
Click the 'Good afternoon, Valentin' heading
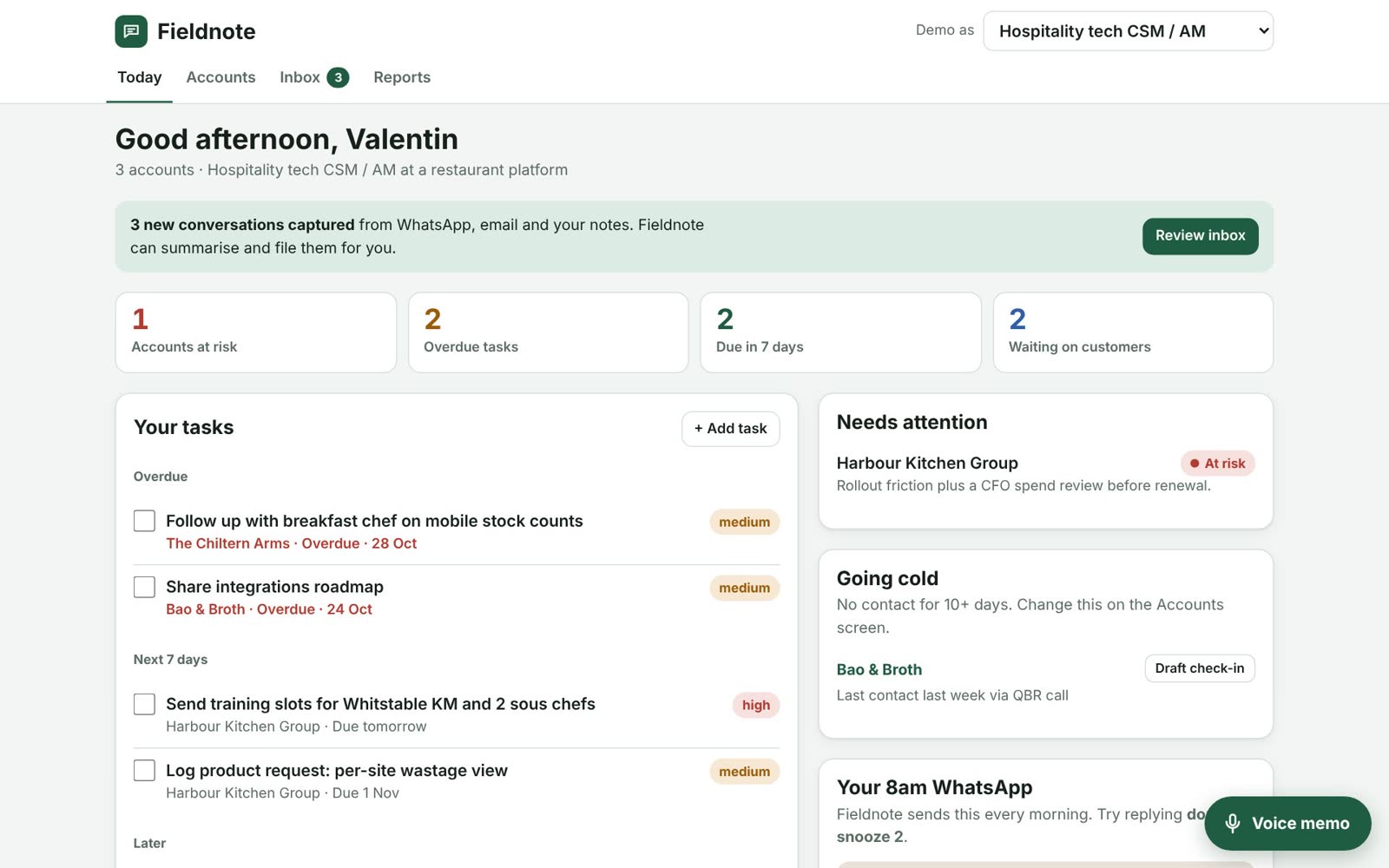pyautogui.click(x=286, y=139)
